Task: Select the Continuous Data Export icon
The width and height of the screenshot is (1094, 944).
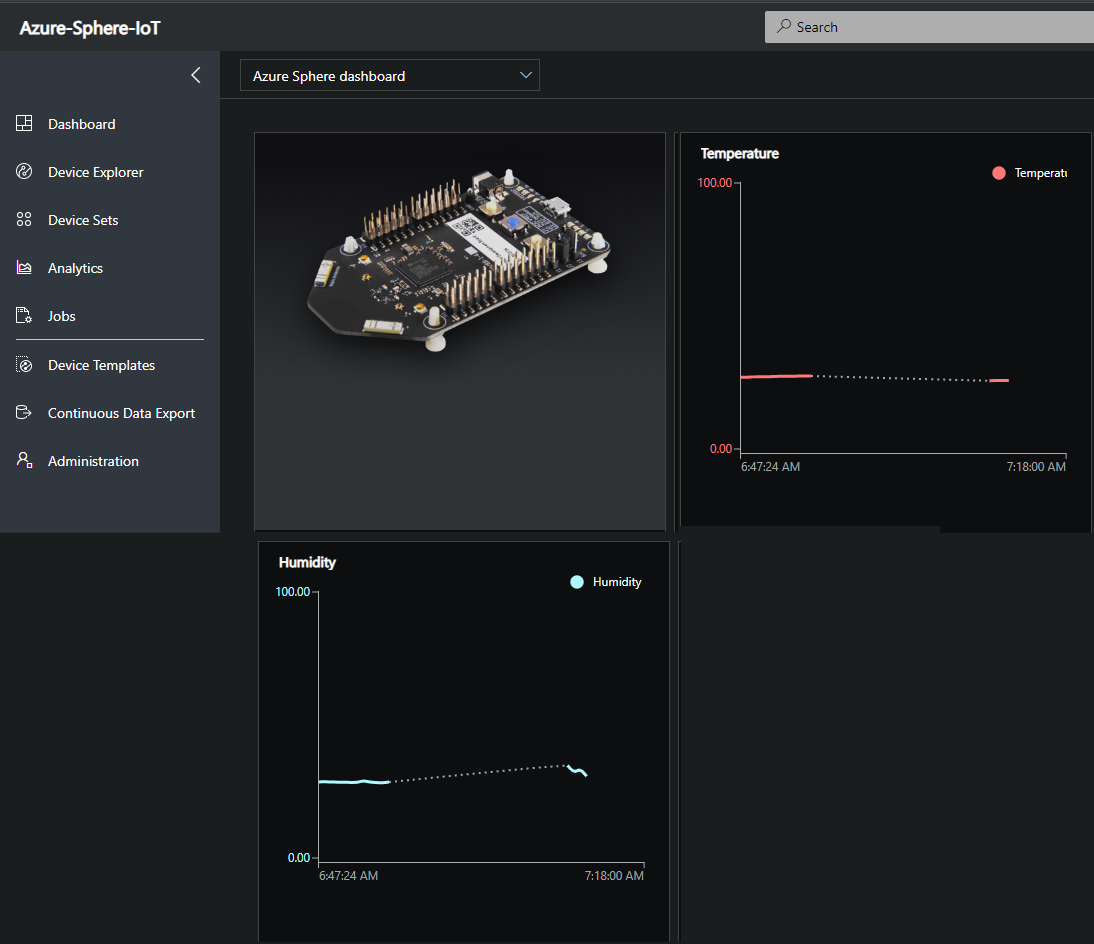Action: click(24, 412)
